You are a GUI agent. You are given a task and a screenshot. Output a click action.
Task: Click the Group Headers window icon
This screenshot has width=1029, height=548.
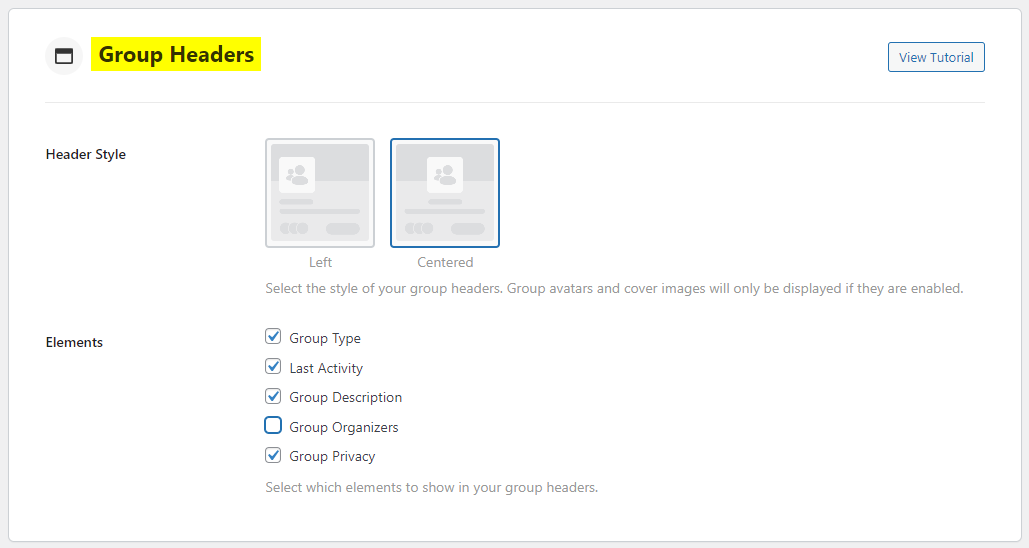coord(64,56)
